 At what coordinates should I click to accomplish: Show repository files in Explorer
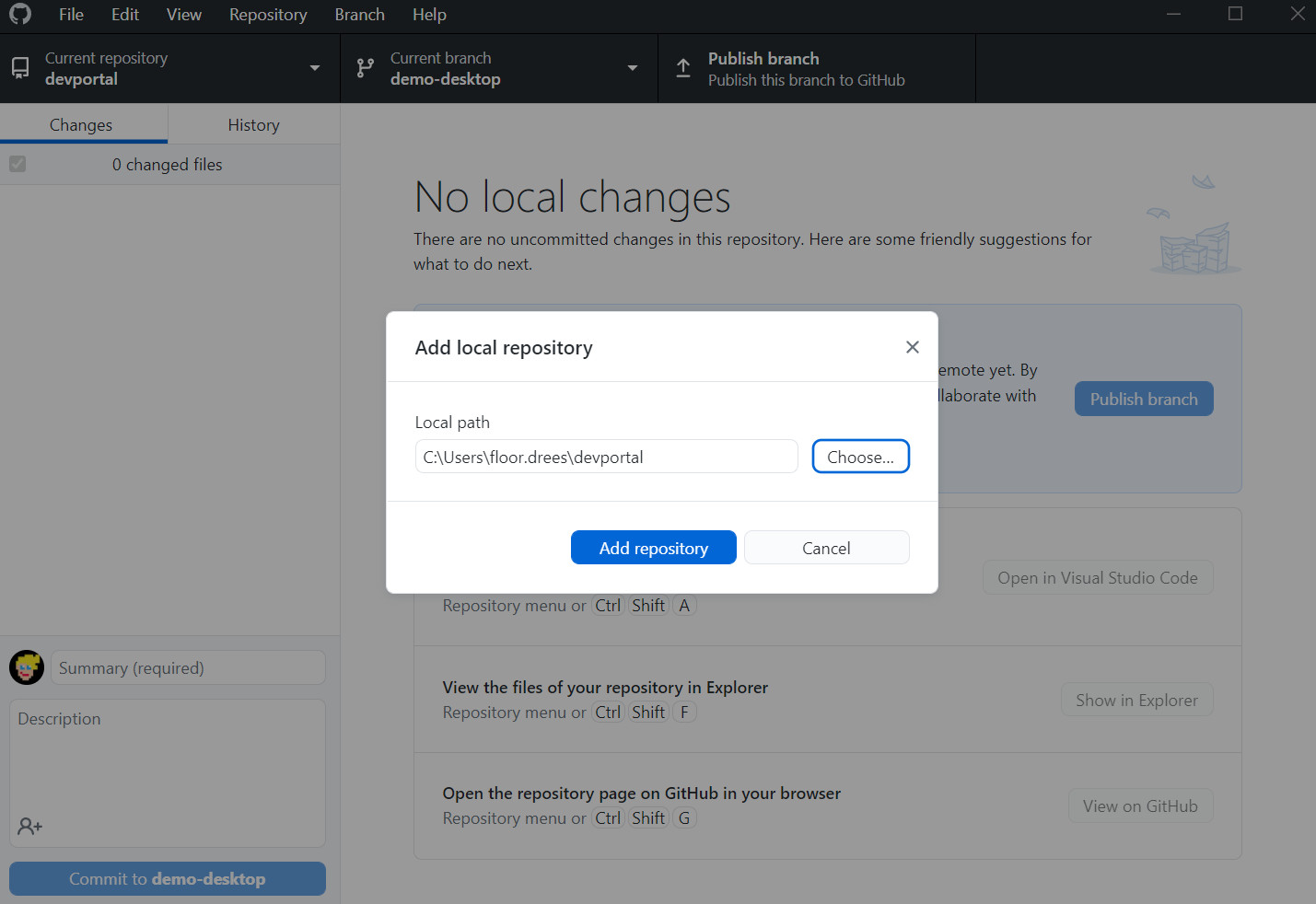1136,700
